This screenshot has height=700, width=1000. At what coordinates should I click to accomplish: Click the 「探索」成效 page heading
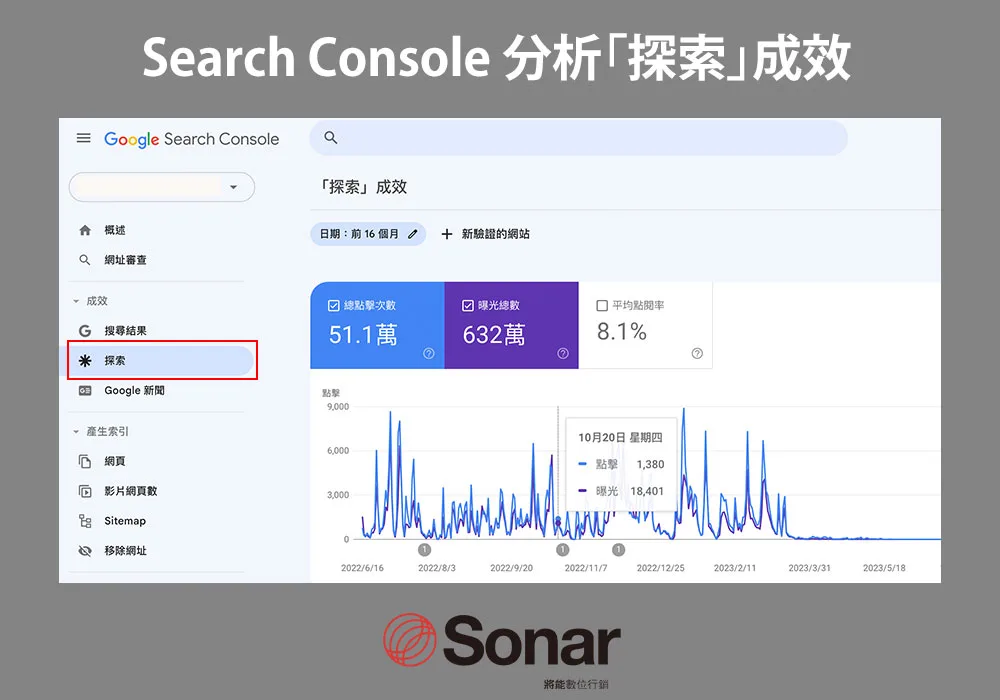click(x=362, y=187)
